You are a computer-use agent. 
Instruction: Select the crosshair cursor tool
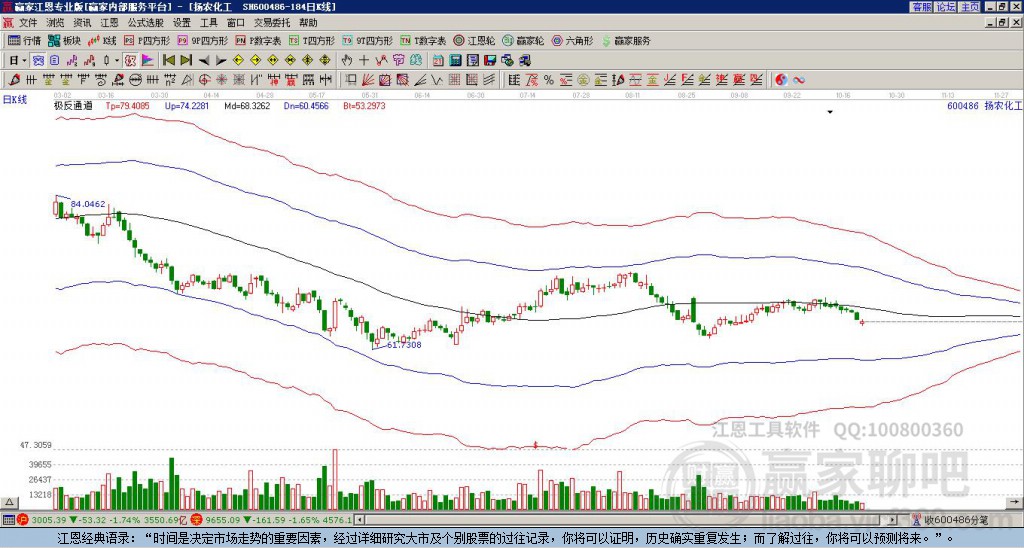(364, 60)
